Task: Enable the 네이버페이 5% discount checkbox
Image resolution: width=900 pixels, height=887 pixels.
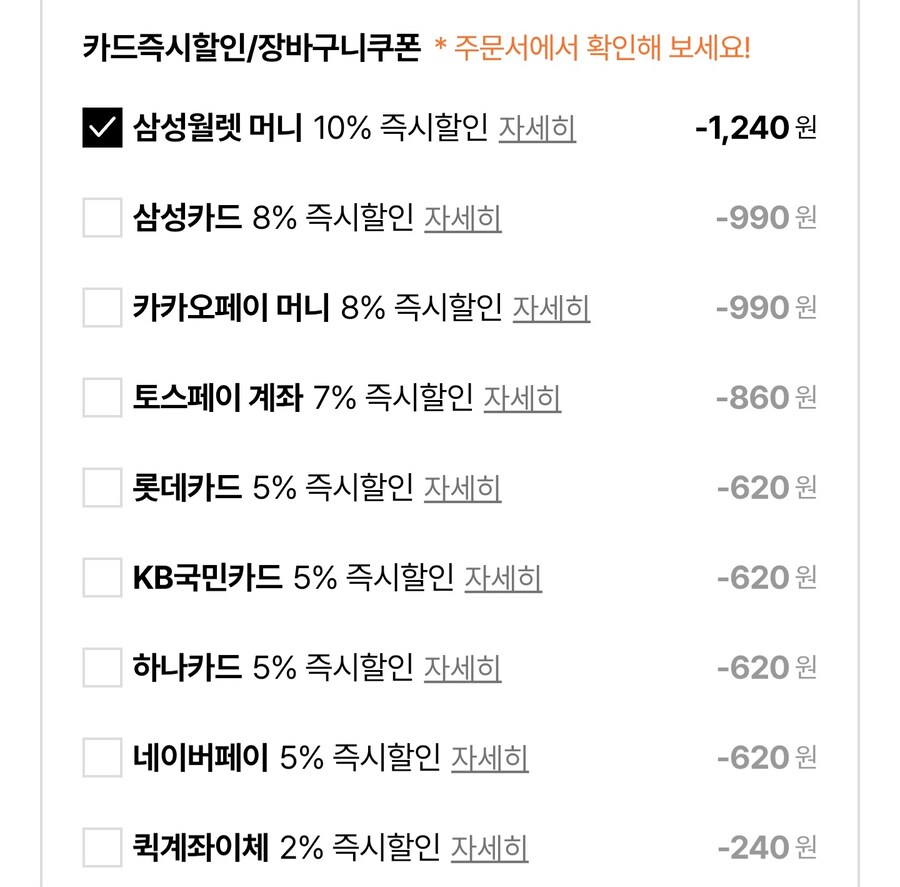Action: tap(100, 757)
